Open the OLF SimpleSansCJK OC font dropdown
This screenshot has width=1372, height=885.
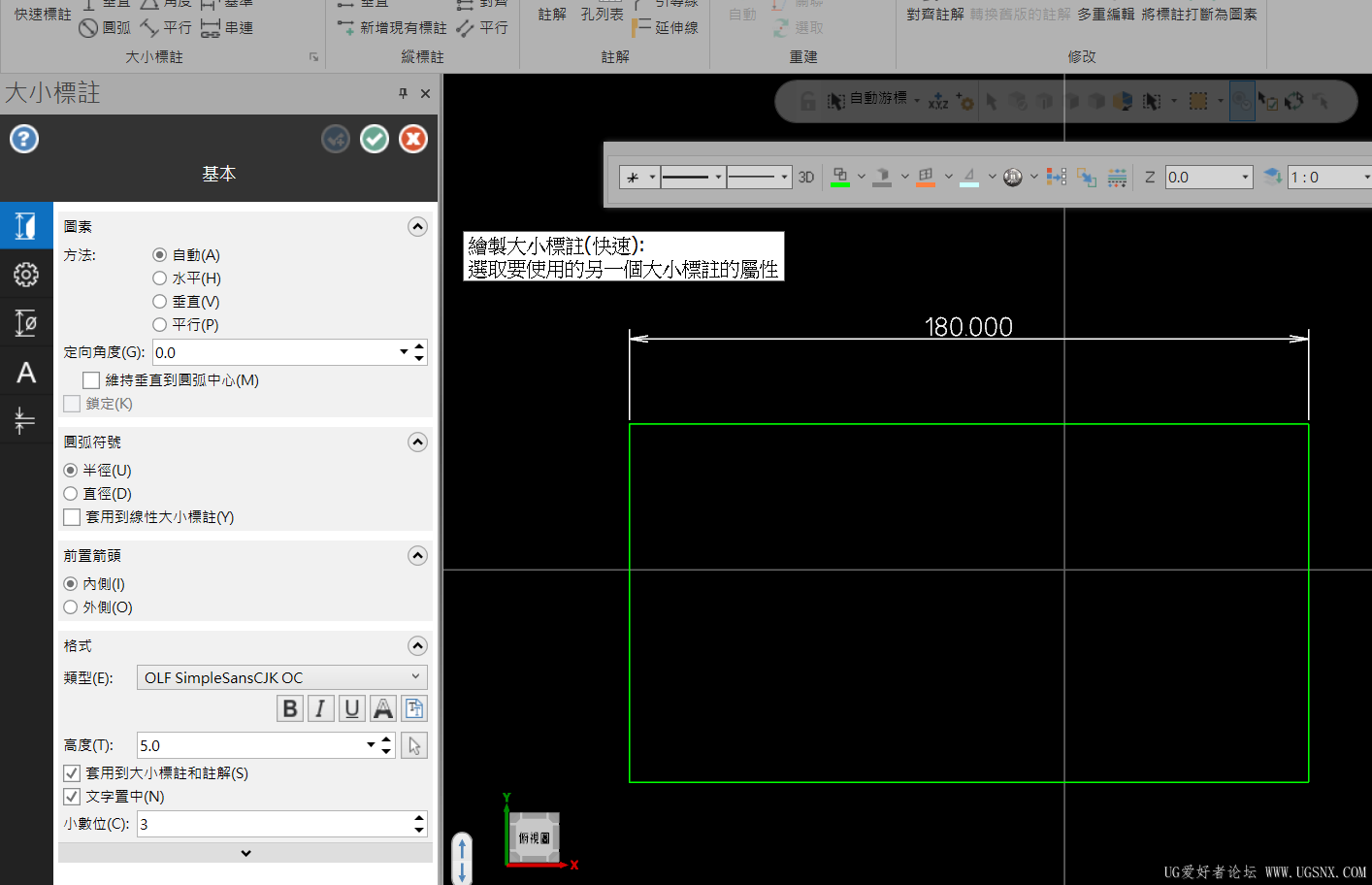(x=282, y=677)
